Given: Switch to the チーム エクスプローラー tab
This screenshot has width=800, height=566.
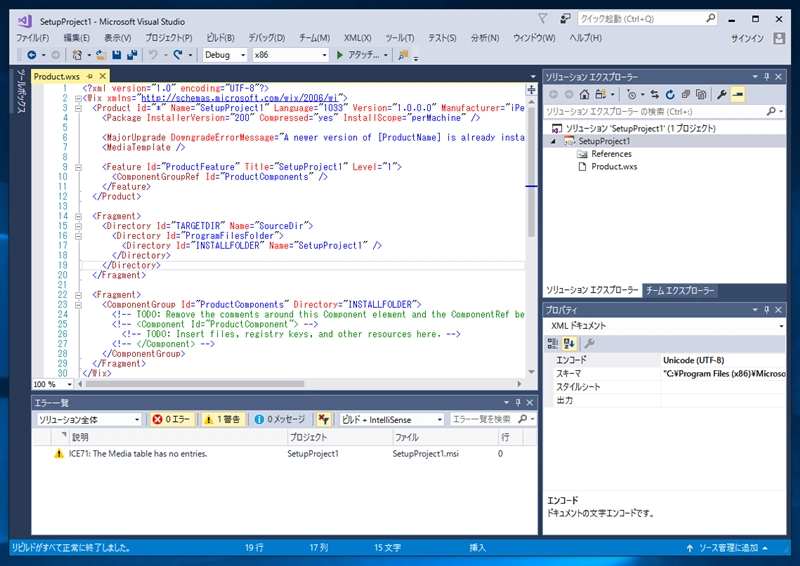Looking at the screenshot, I should pos(680,290).
